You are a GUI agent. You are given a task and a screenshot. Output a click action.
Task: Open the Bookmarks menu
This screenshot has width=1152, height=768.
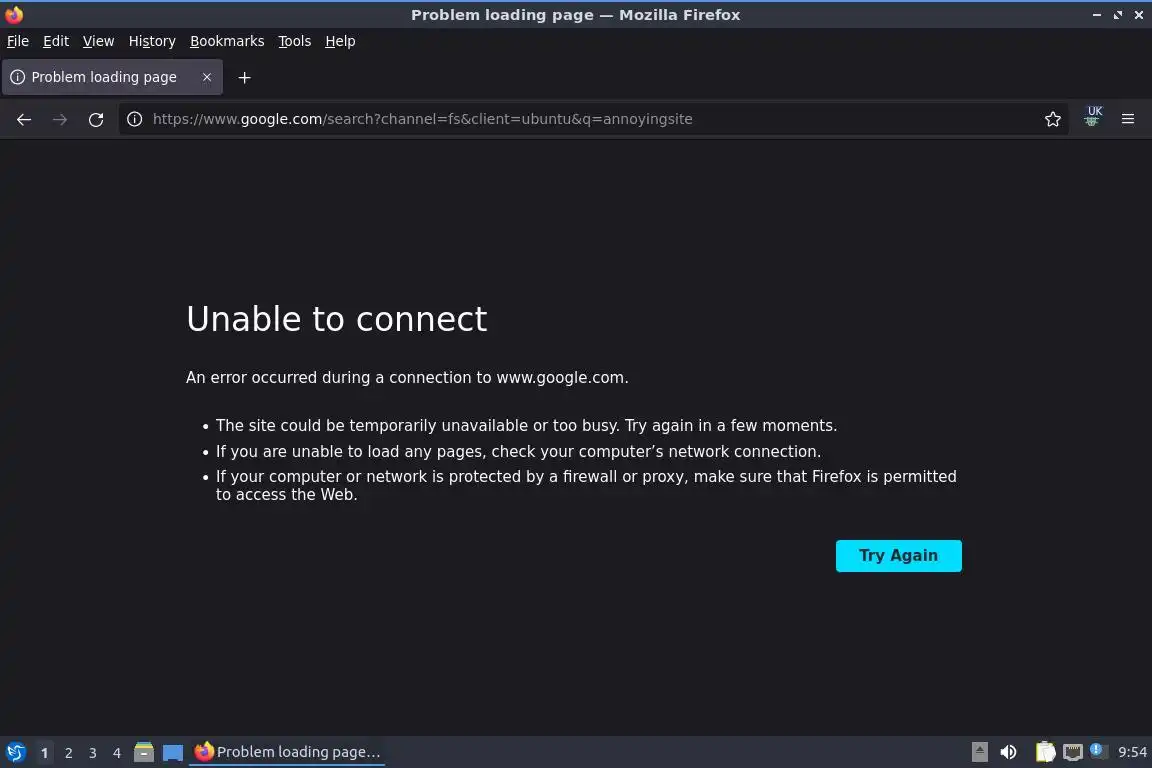(227, 41)
